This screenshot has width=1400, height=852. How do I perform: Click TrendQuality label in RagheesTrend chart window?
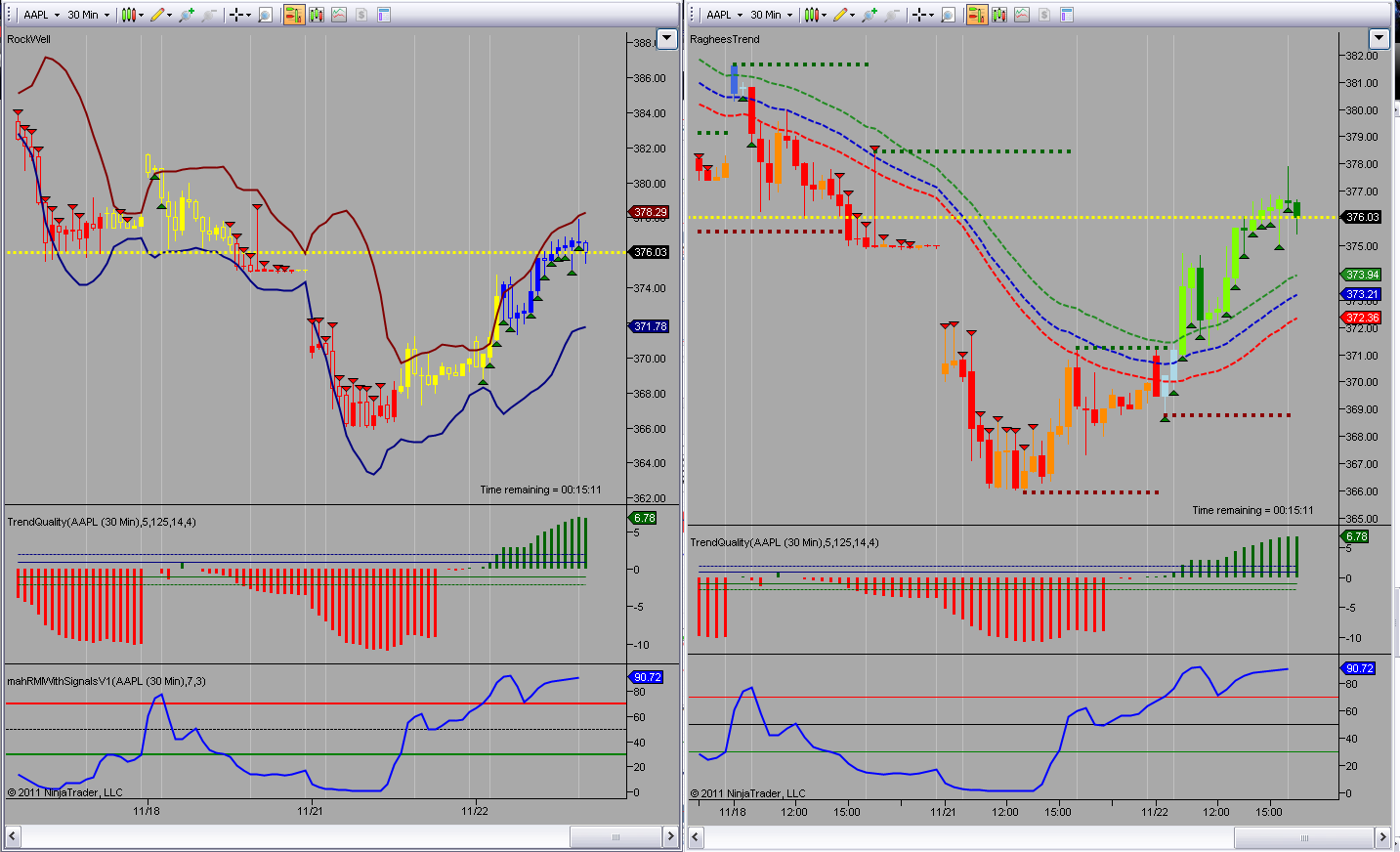pyautogui.click(x=785, y=542)
